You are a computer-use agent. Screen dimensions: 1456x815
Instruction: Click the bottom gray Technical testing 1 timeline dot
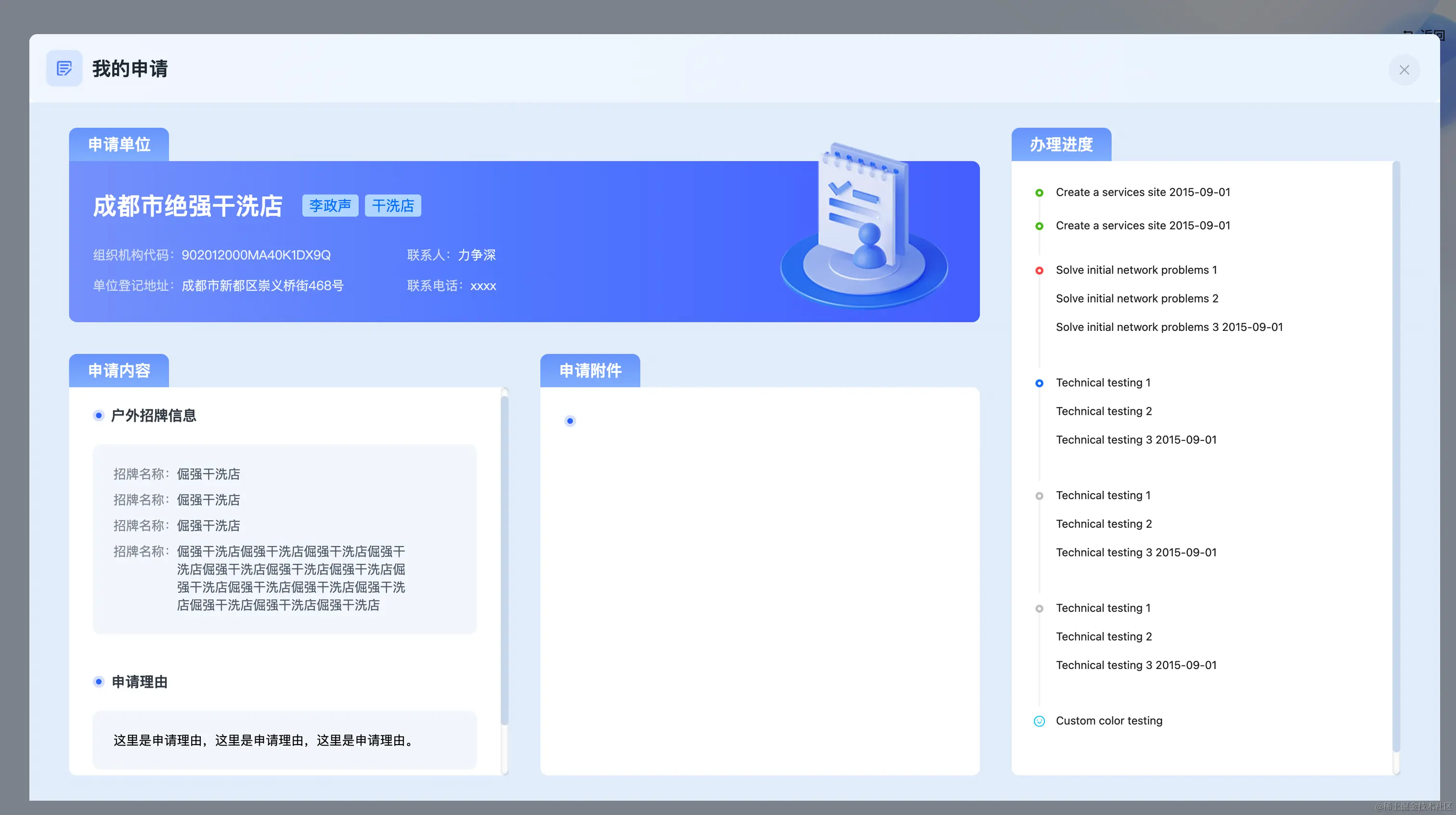[x=1039, y=608]
